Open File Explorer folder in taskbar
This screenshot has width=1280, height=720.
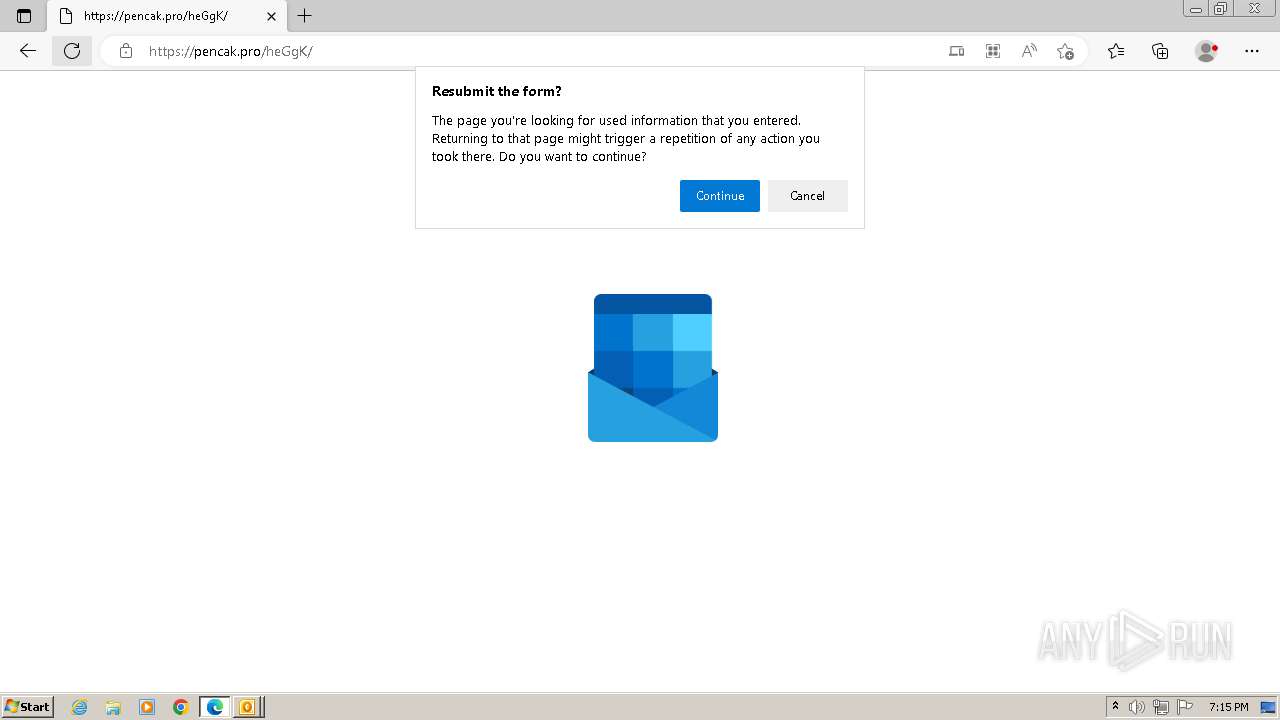[x=113, y=707]
